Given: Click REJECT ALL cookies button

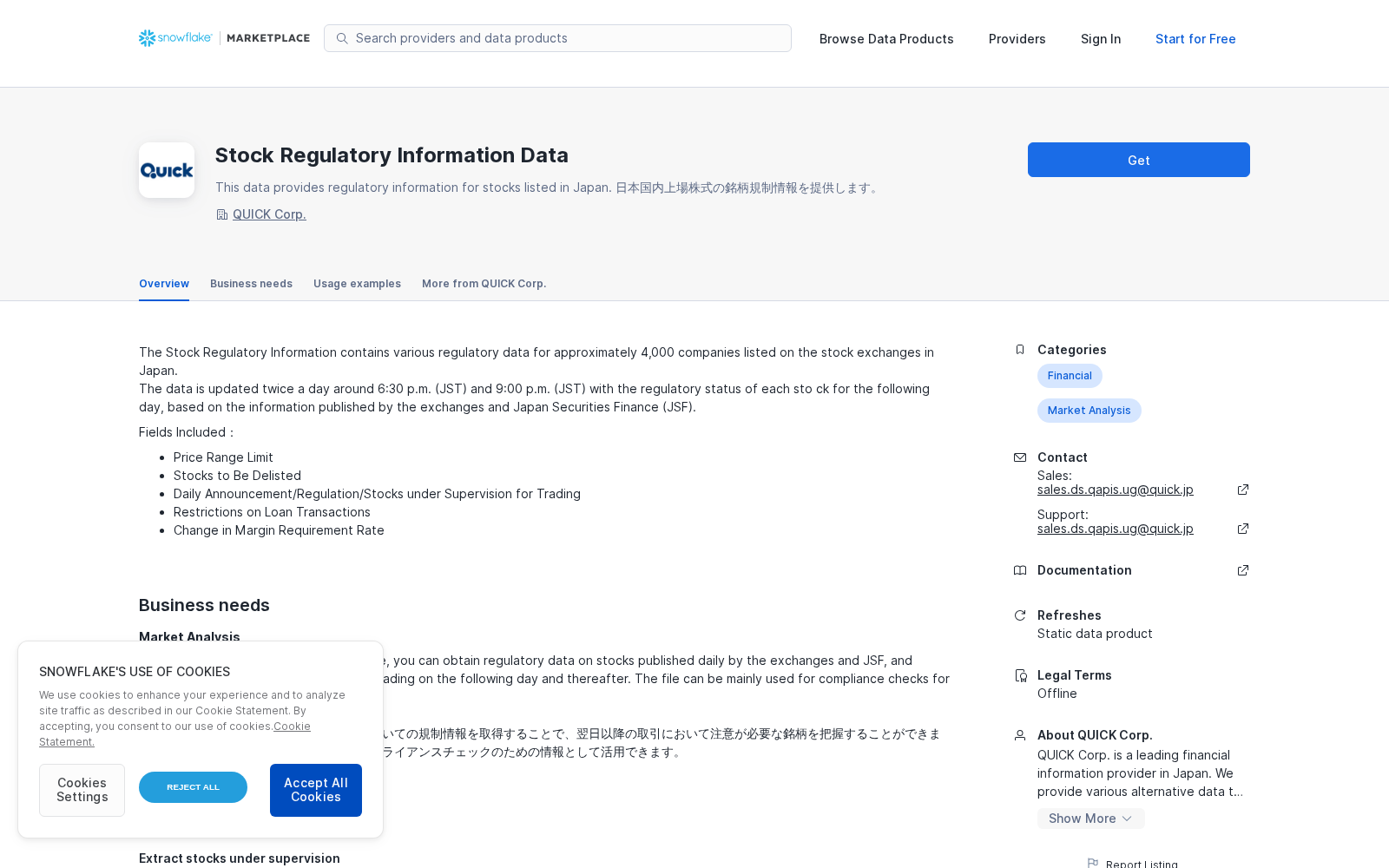Looking at the screenshot, I should [193, 787].
